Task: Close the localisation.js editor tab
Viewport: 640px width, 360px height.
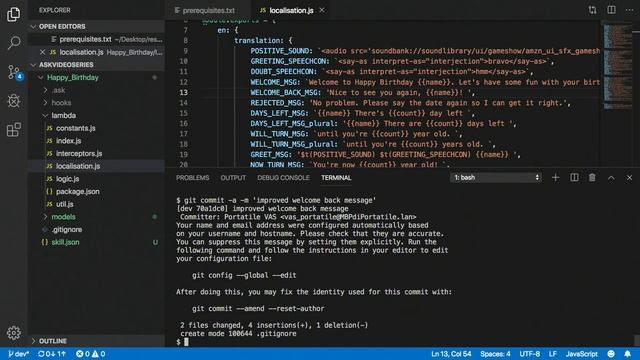Action: click(x=322, y=10)
